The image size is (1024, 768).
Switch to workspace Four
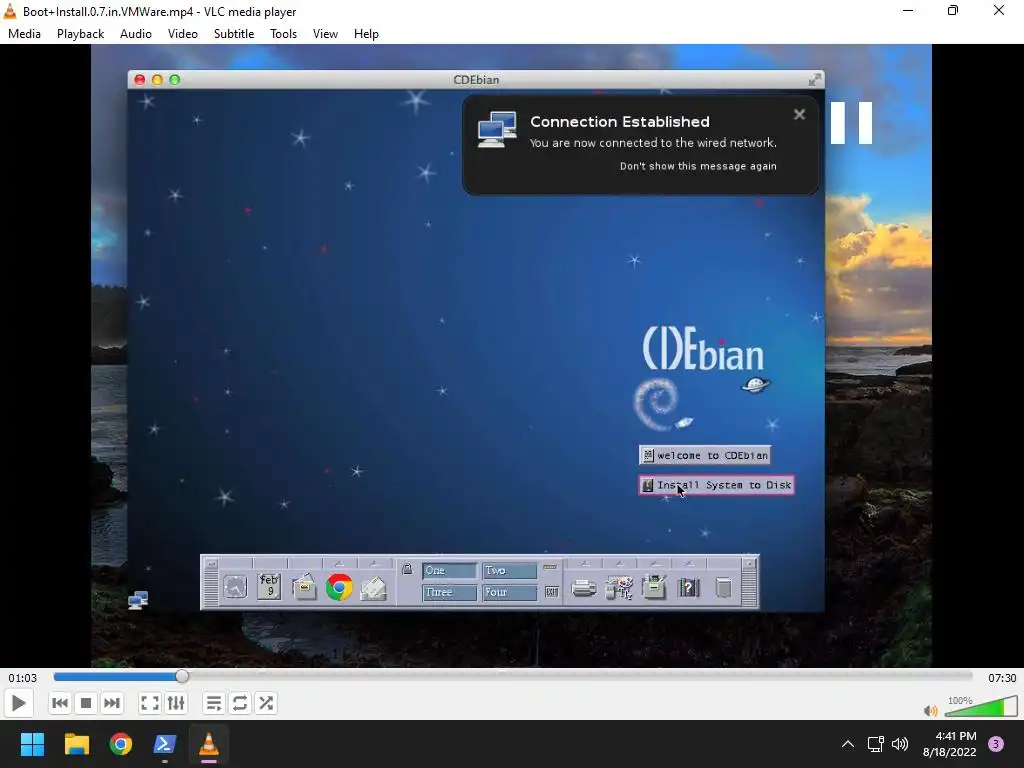tap(509, 592)
